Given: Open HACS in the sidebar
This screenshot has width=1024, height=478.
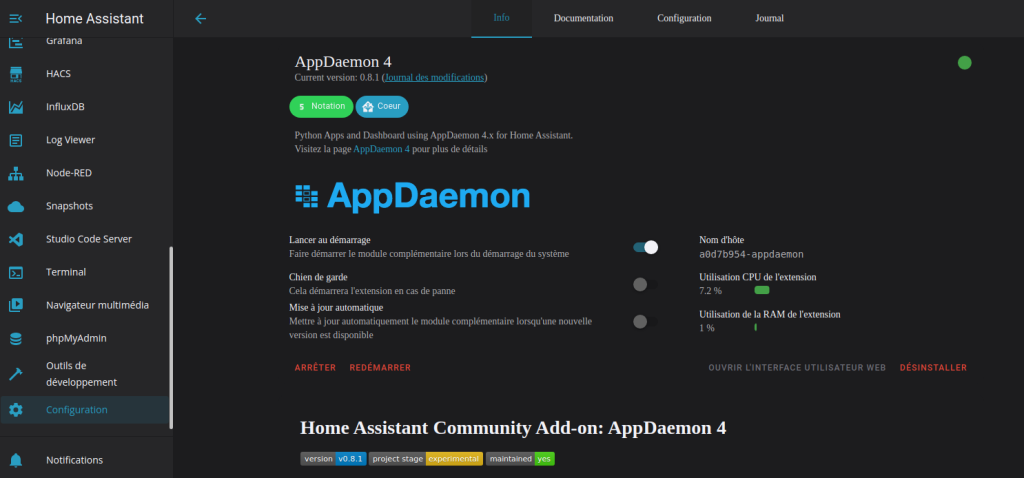Looking at the screenshot, I should (x=85, y=74).
